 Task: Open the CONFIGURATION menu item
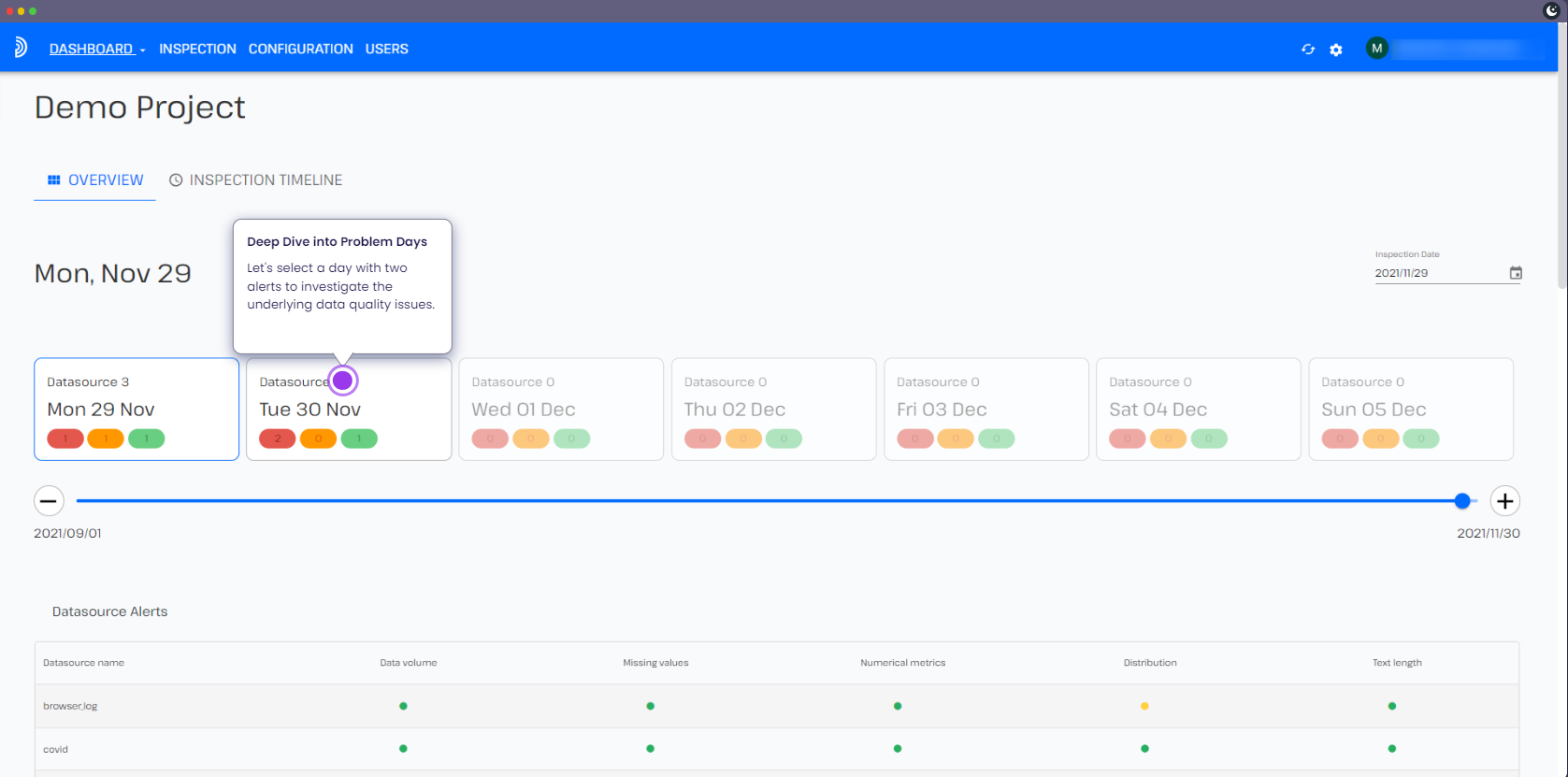(300, 49)
